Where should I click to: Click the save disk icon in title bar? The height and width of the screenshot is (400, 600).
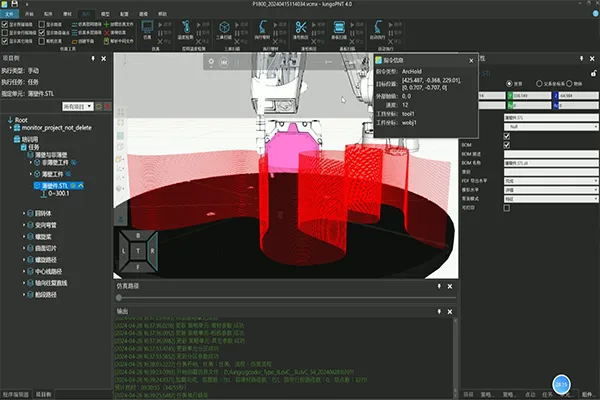point(15,4)
